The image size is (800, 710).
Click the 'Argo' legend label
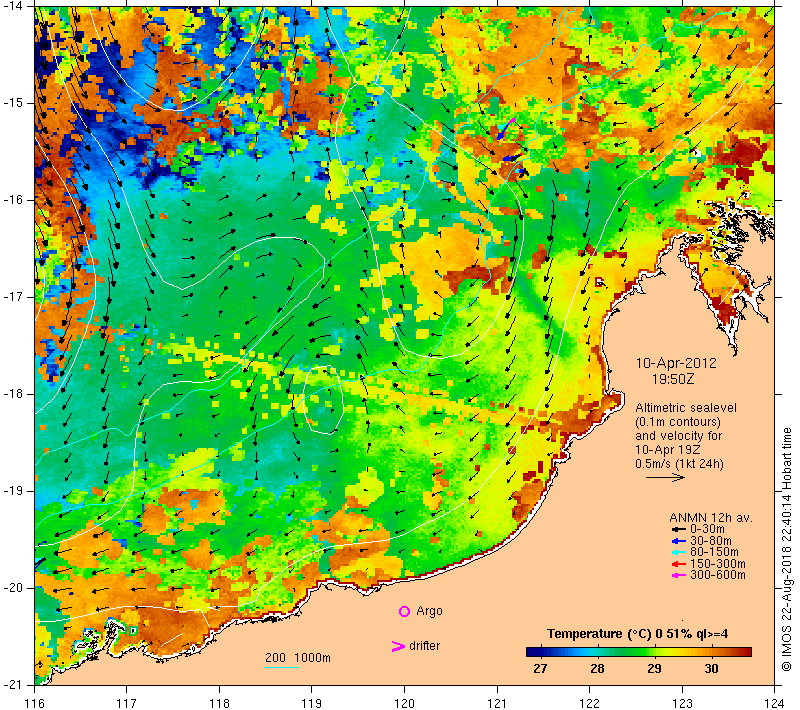point(429,611)
